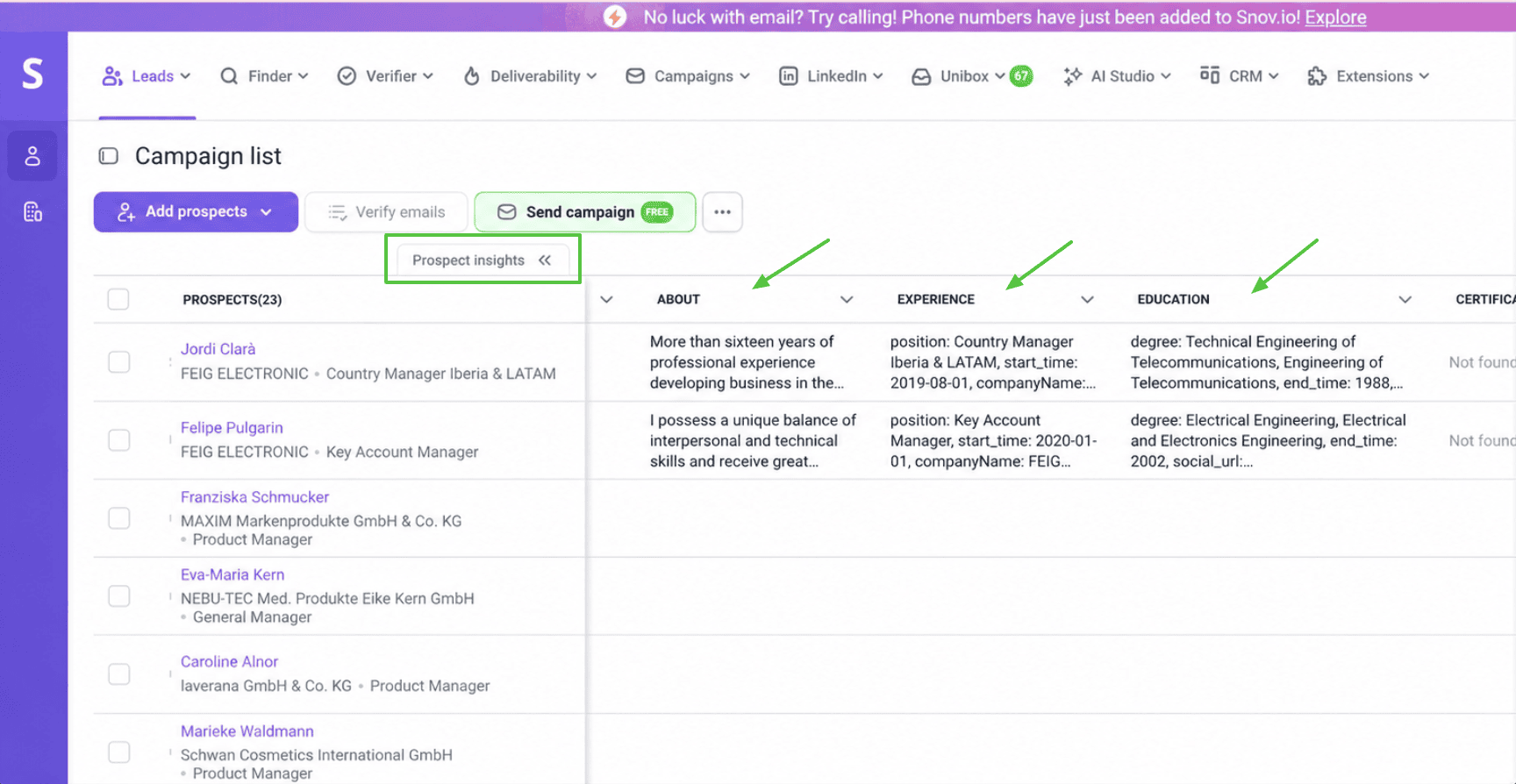Open the EXPERIENCE column dropdown chevron
This screenshot has width=1516, height=784.
[x=1087, y=300]
